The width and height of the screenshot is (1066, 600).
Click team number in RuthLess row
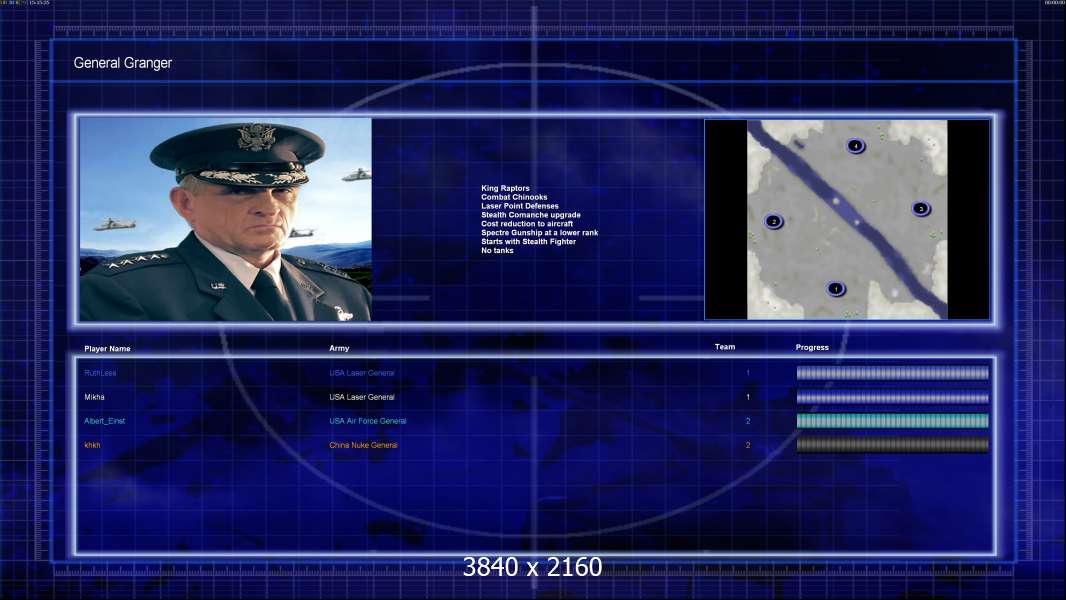[748, 373]
